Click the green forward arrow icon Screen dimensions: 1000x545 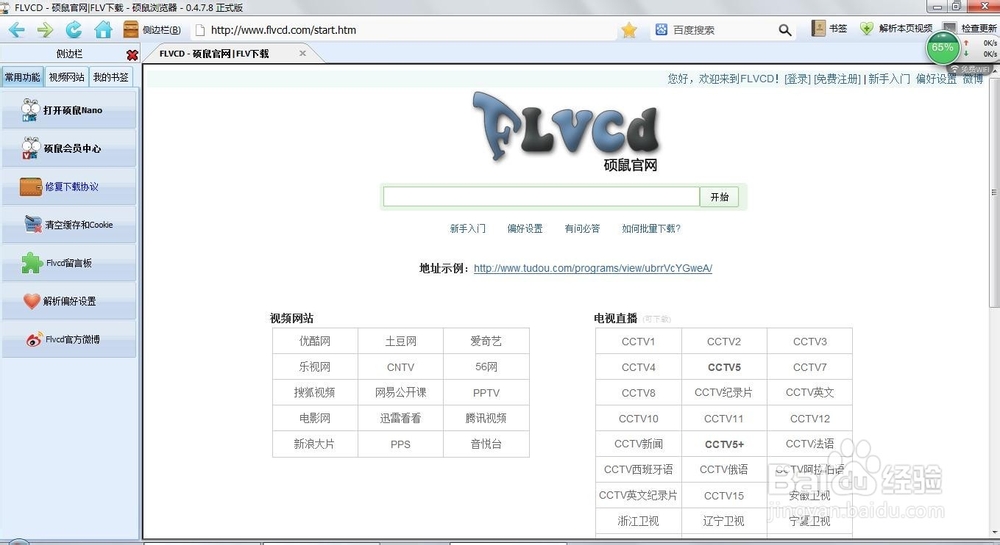pos(45,30)
